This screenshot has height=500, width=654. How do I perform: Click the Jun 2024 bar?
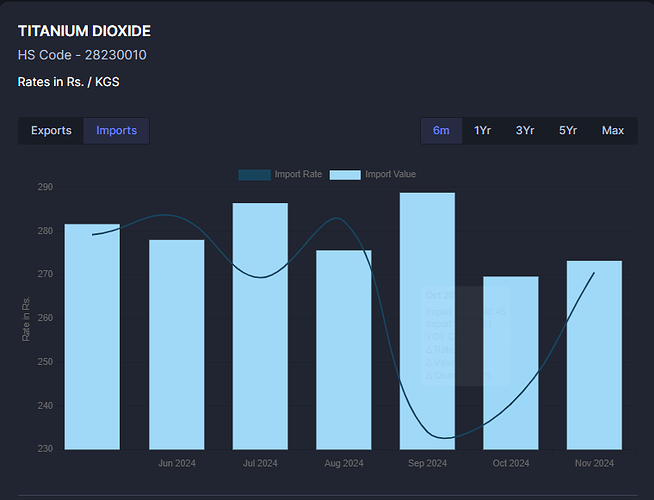tap(177, 344)
